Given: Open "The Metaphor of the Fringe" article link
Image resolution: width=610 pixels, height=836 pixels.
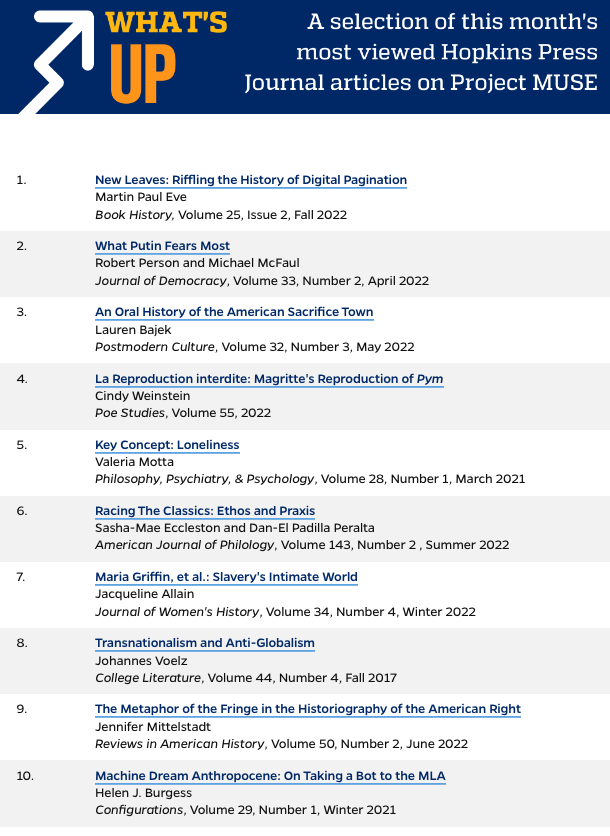Looking at the screenshot, I should 308,710.
